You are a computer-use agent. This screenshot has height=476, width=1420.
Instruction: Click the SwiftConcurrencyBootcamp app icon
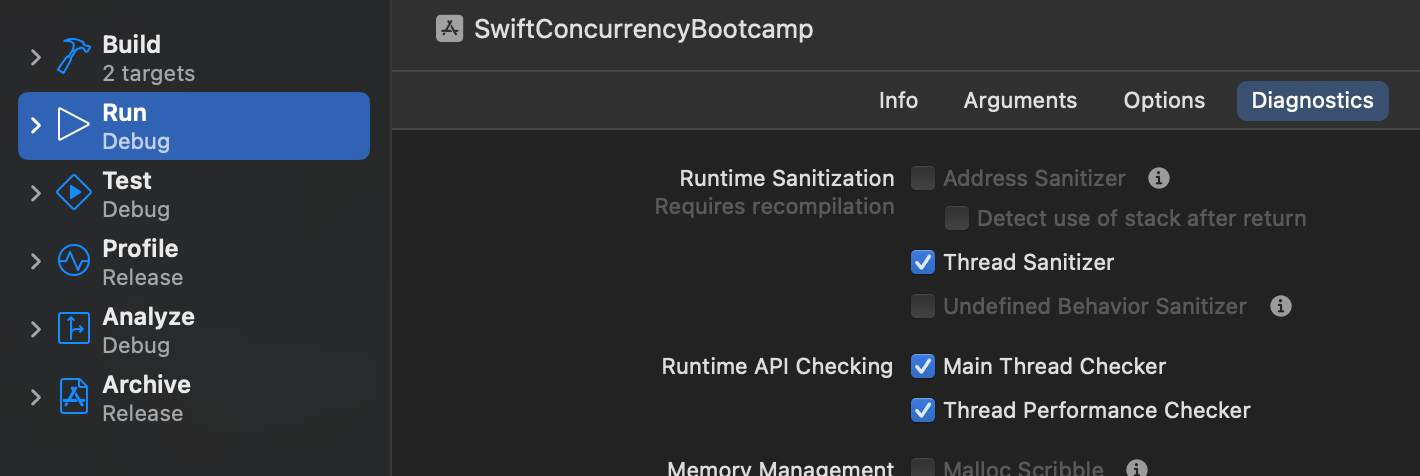(450, 29)
